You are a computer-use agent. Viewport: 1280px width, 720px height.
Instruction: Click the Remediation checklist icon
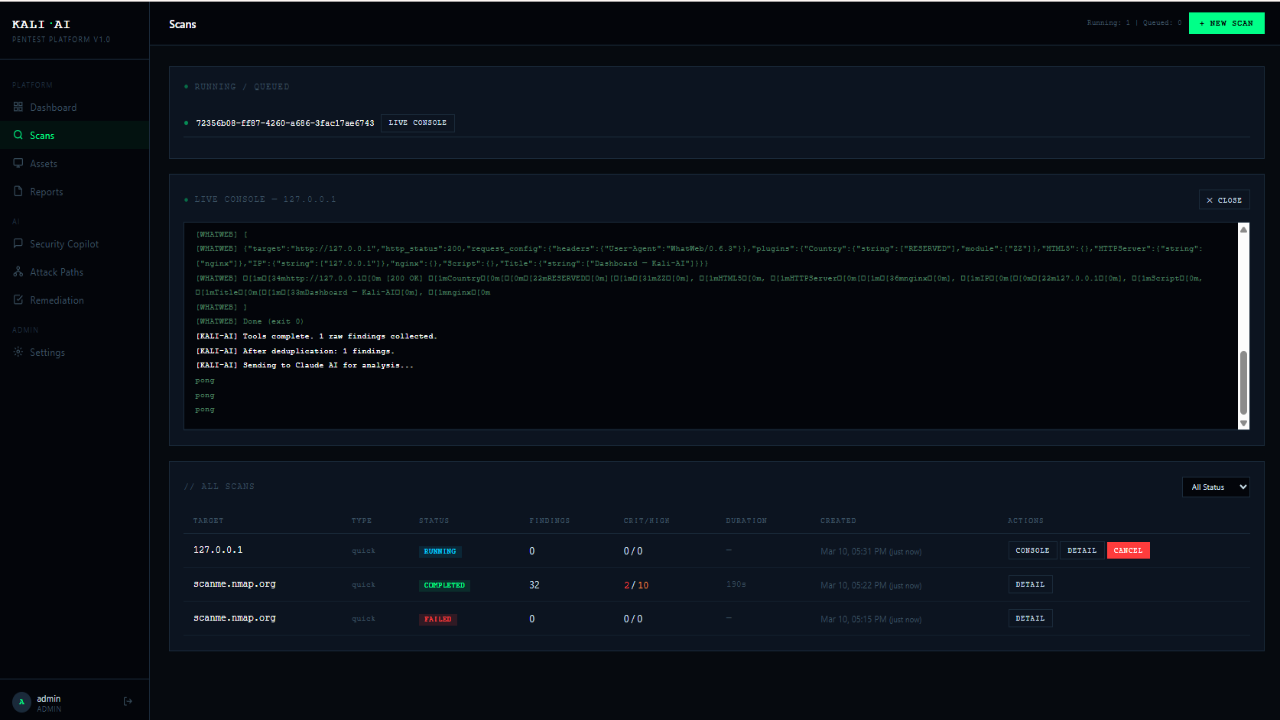tap(18, 299)
